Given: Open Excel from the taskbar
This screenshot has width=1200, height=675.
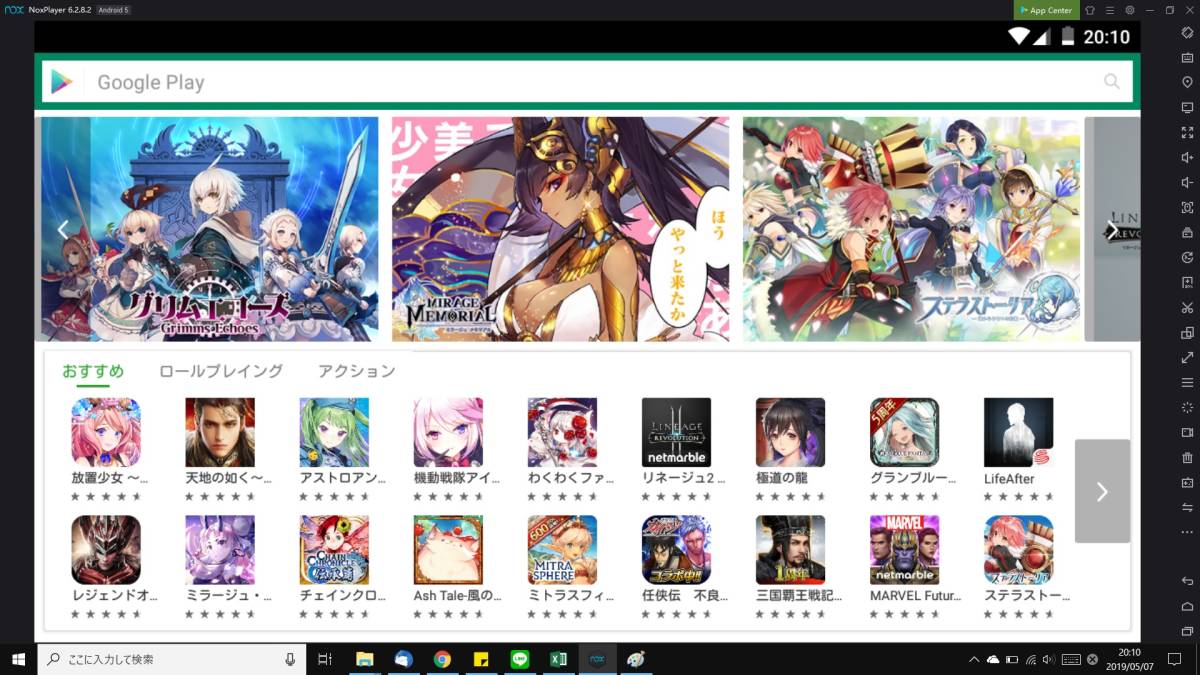Looking at the screenshot, I should (x=558, y=659).
